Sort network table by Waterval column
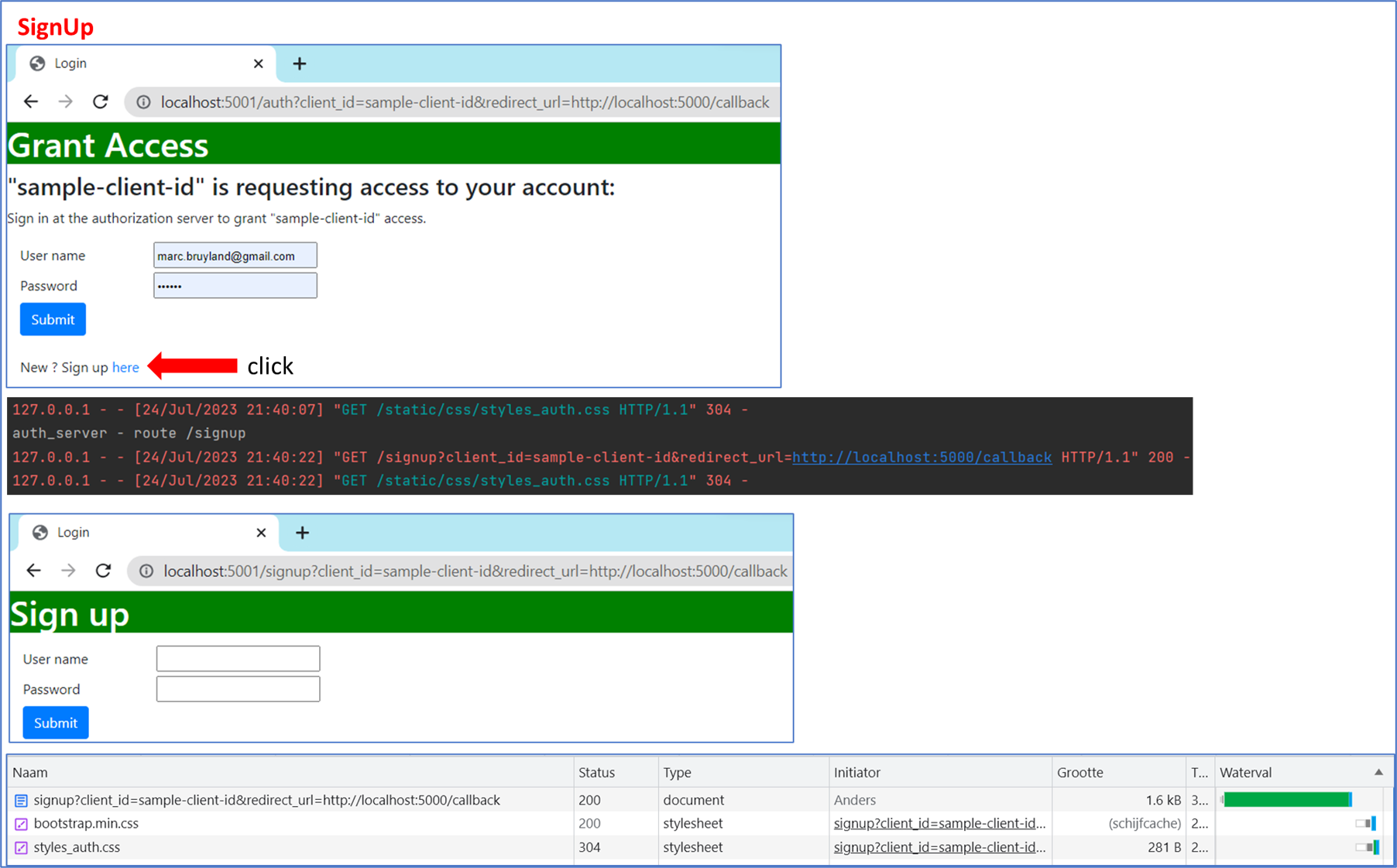This screenshot has height=868, width=1397. coord(1304,773)
